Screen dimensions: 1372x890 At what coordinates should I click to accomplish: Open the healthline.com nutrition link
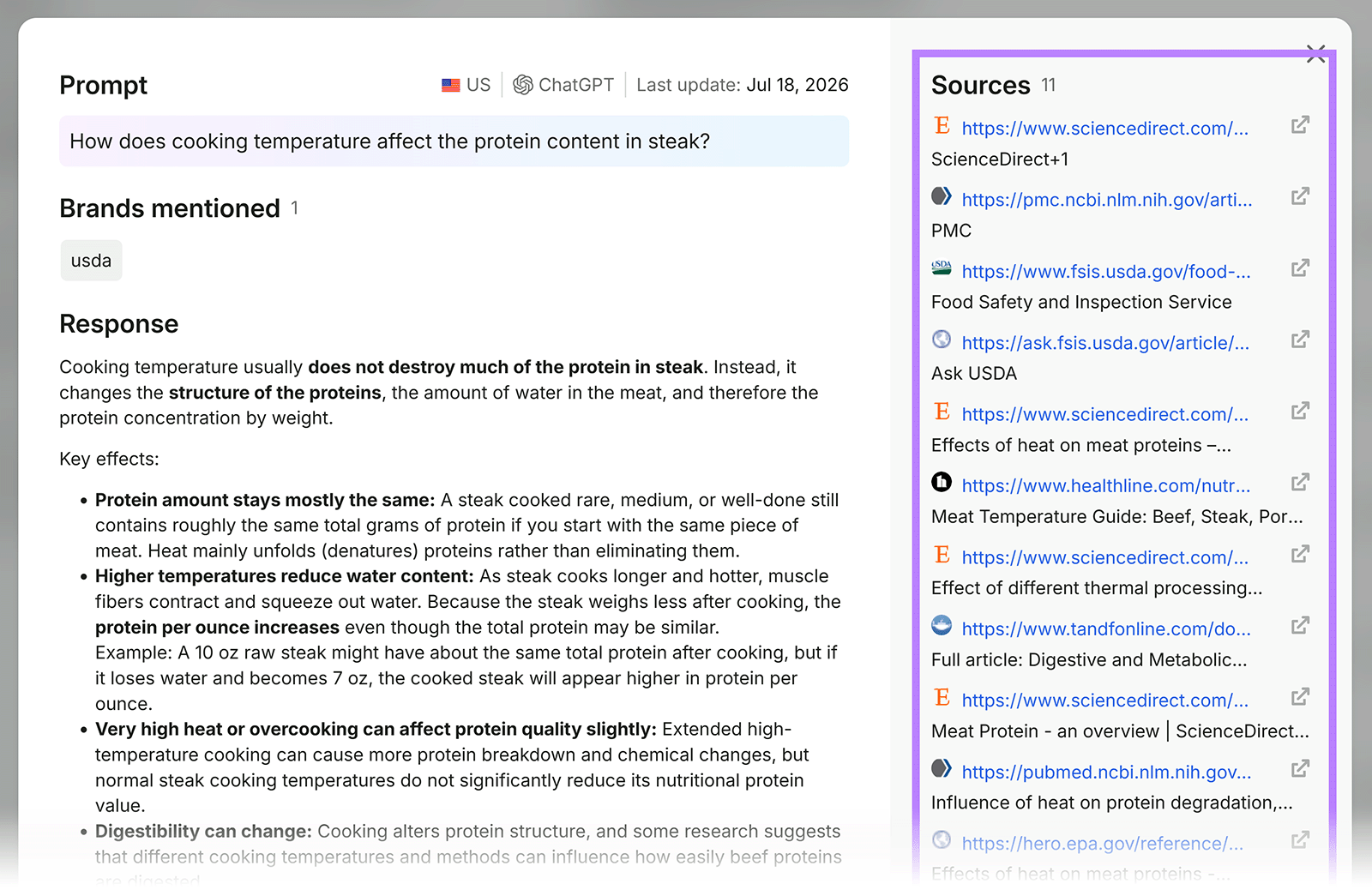1105,486
